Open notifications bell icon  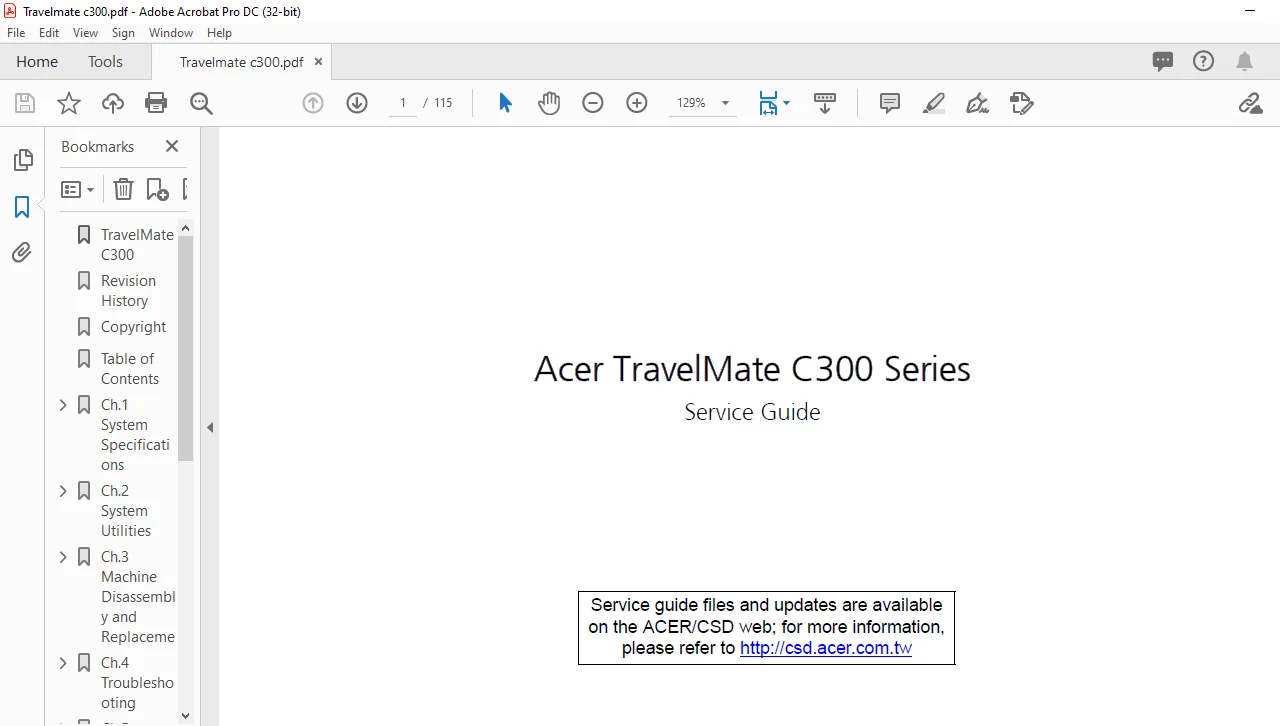[1245, 61]
